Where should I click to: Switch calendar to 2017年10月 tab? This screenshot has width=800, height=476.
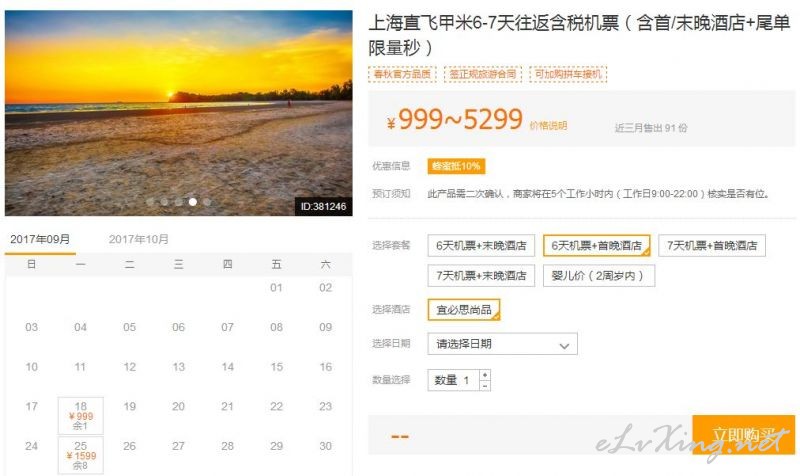click(x=138, y=239)
